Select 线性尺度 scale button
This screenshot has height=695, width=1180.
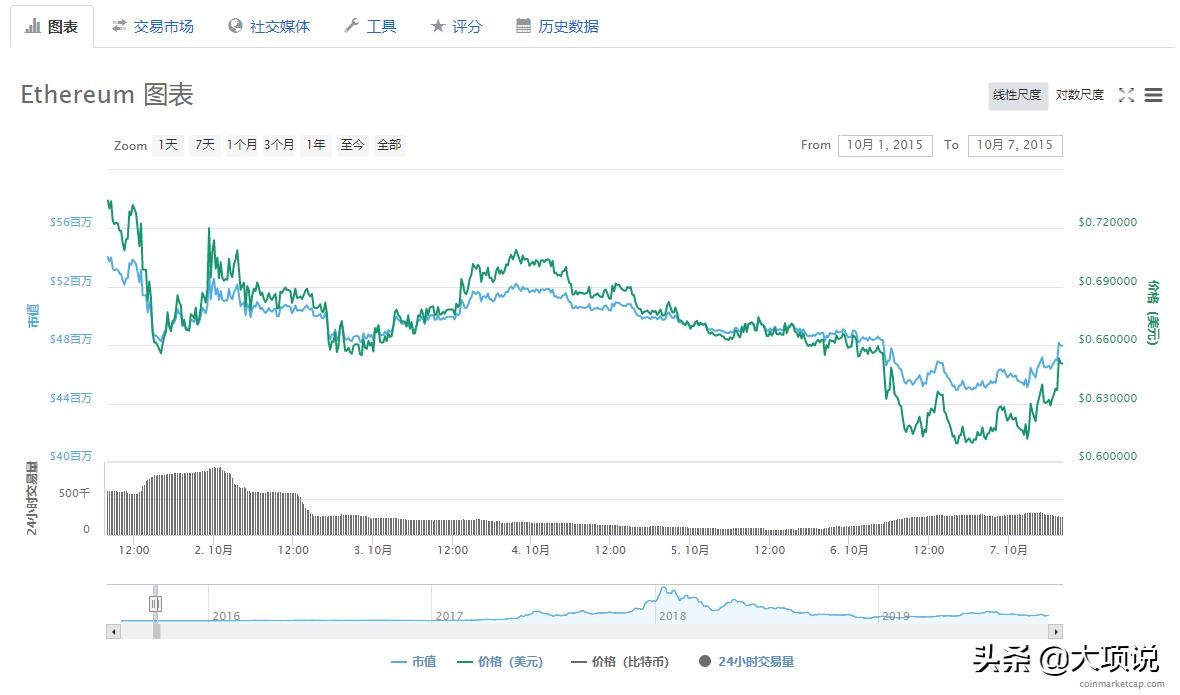pyautogui.click(x=1017, y=95)
